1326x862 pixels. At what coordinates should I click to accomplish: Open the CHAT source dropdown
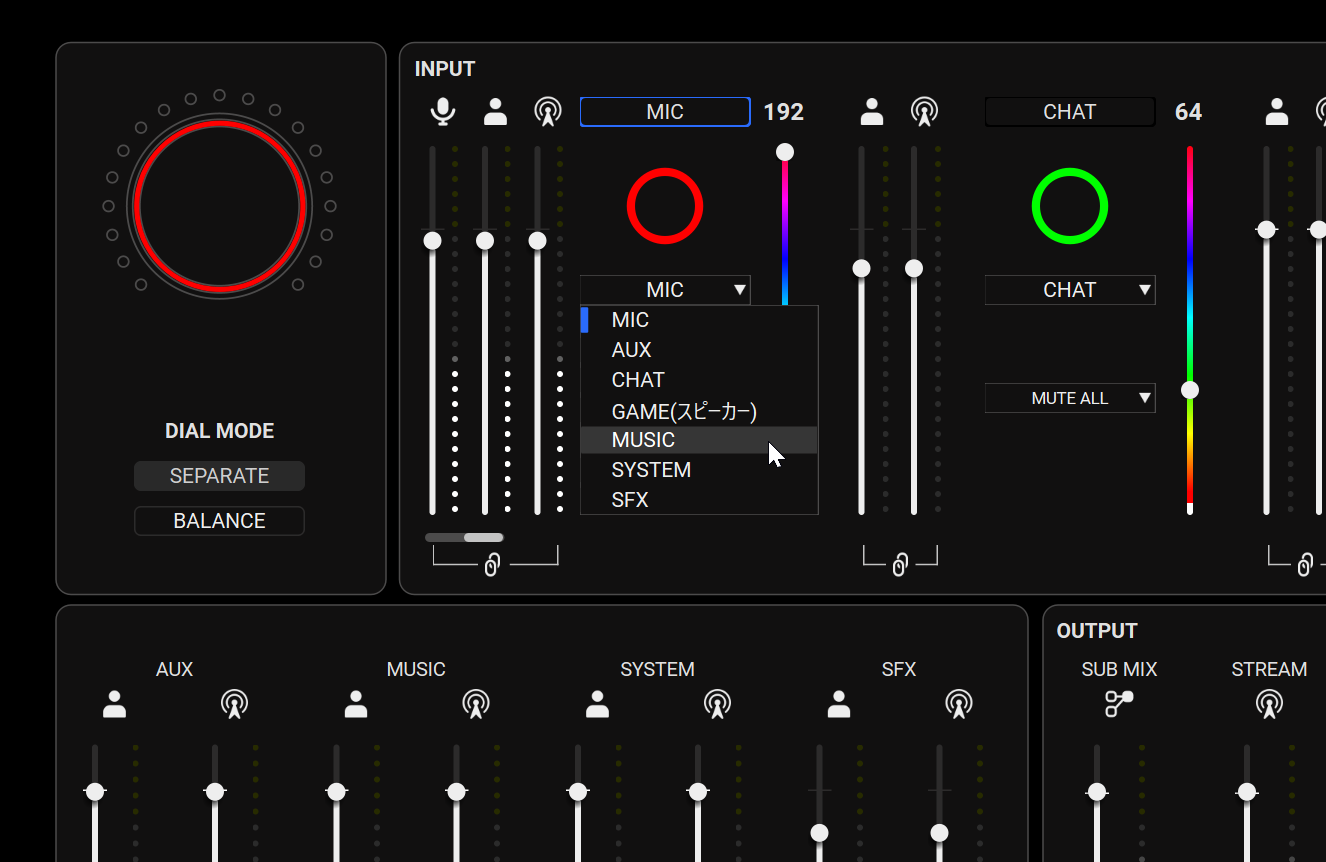(x=1070, y=290)
